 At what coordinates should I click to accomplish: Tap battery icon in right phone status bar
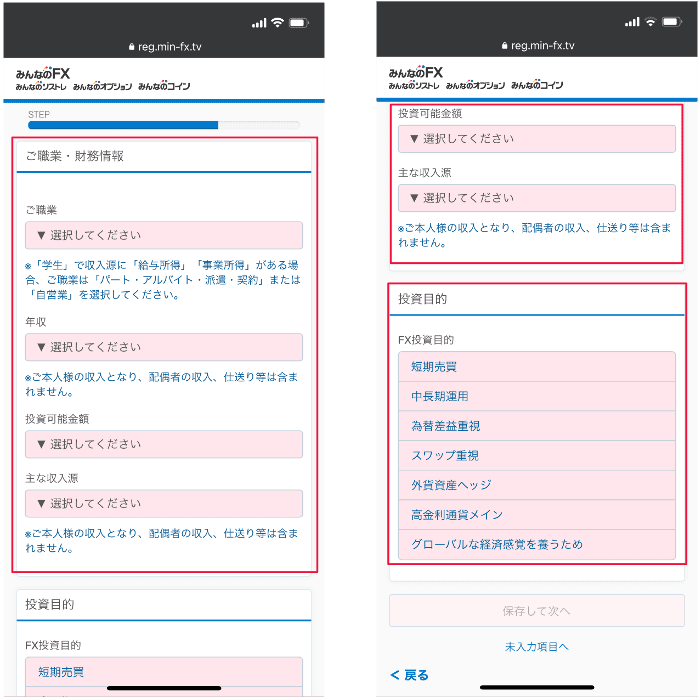tap(672, 21)
